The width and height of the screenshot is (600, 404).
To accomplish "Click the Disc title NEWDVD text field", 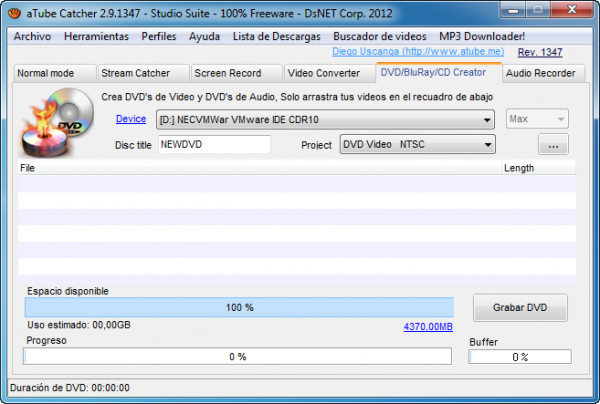I will (x=214, y=145).
